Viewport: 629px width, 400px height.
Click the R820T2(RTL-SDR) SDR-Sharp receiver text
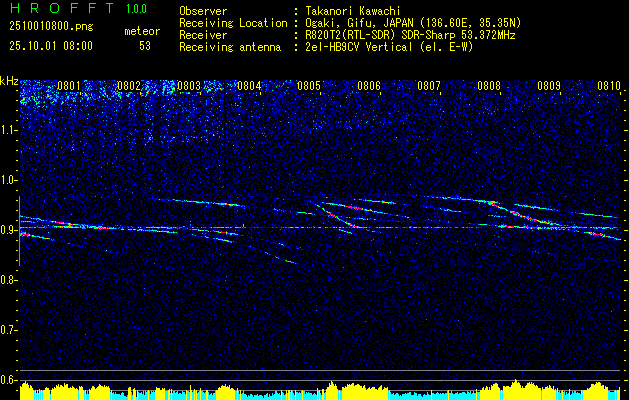(410, 35)
